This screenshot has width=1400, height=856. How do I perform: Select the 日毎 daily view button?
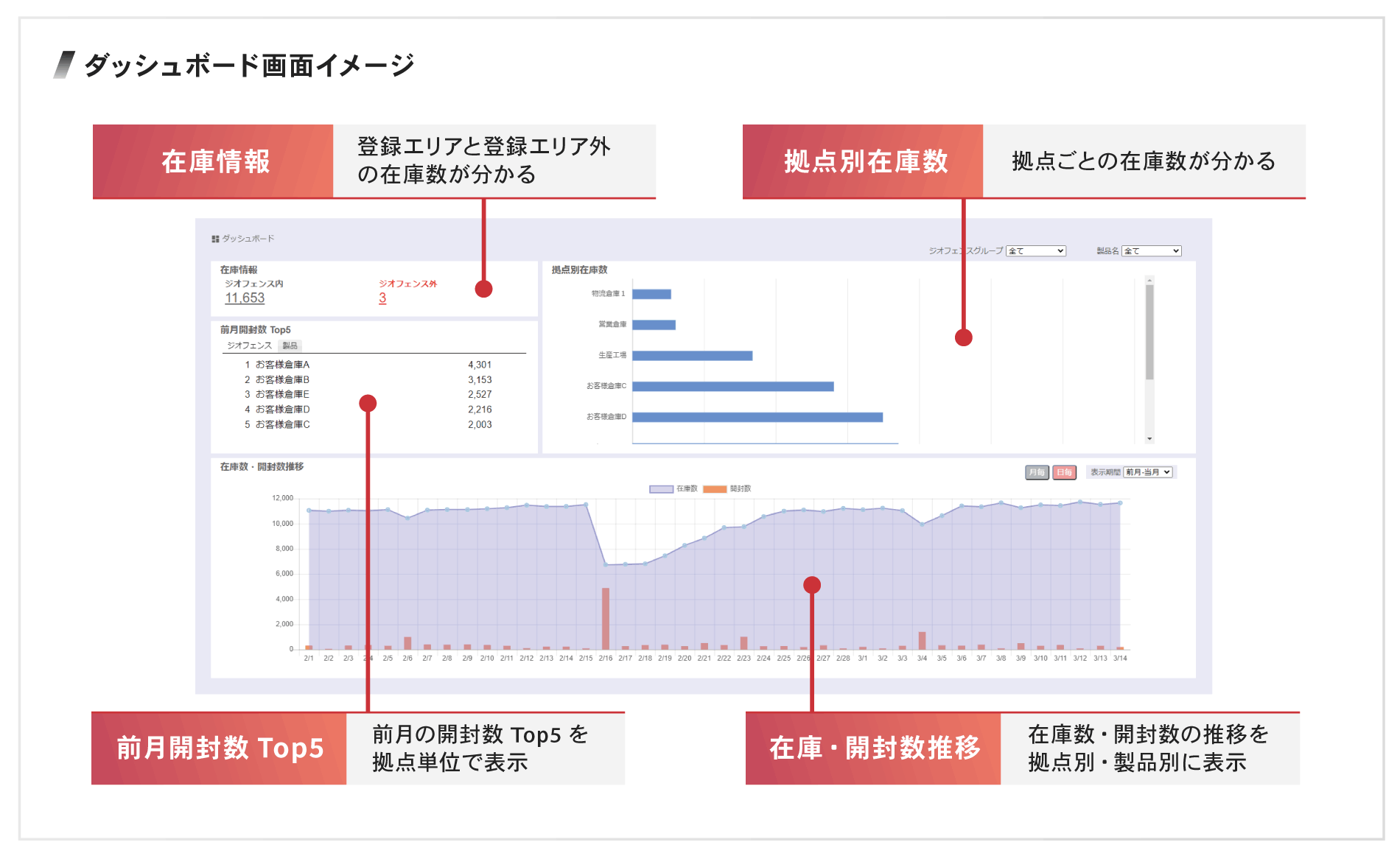pos(1064,472)
